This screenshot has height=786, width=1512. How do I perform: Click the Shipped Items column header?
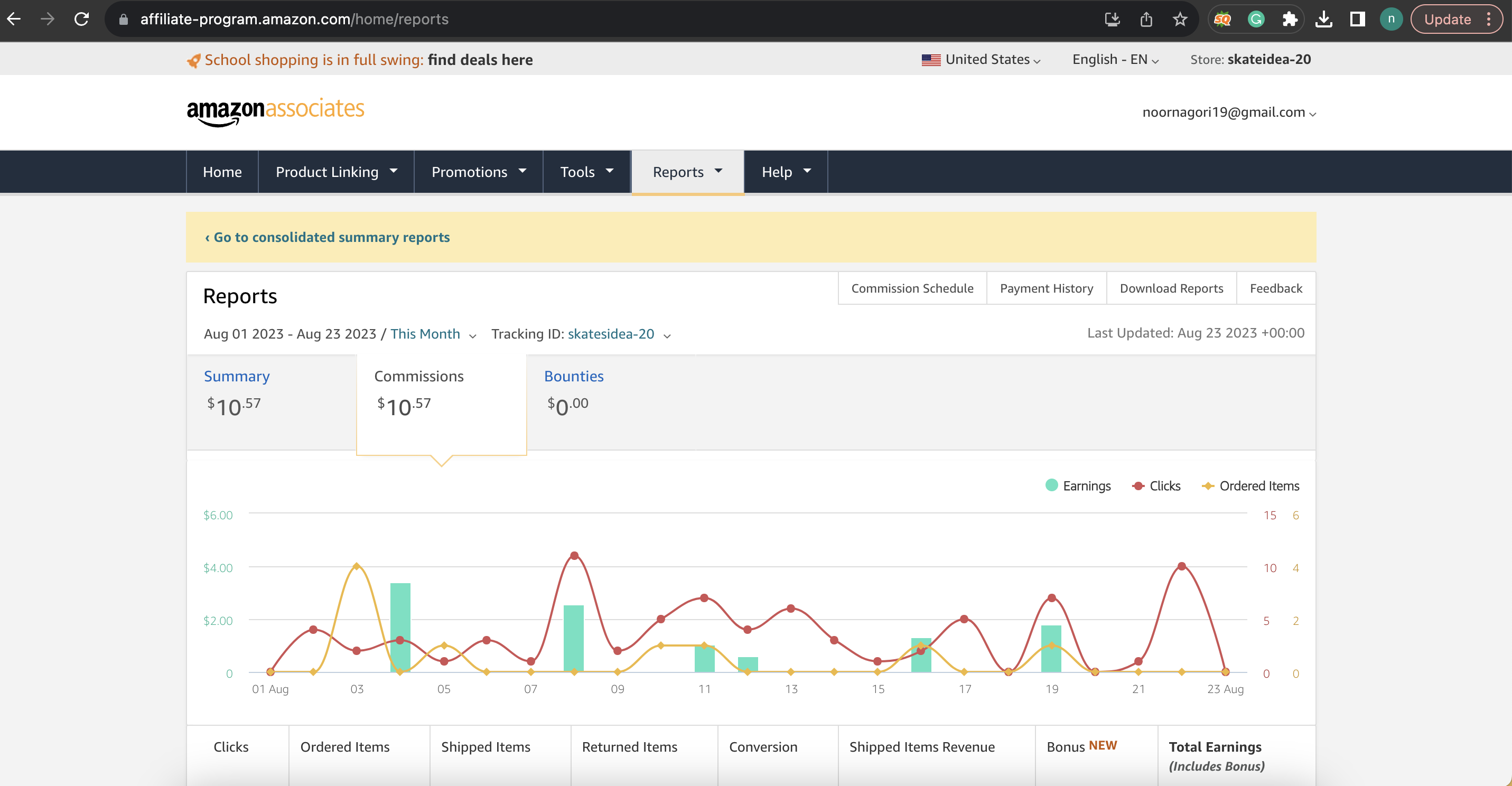click(x=486, y=747)
